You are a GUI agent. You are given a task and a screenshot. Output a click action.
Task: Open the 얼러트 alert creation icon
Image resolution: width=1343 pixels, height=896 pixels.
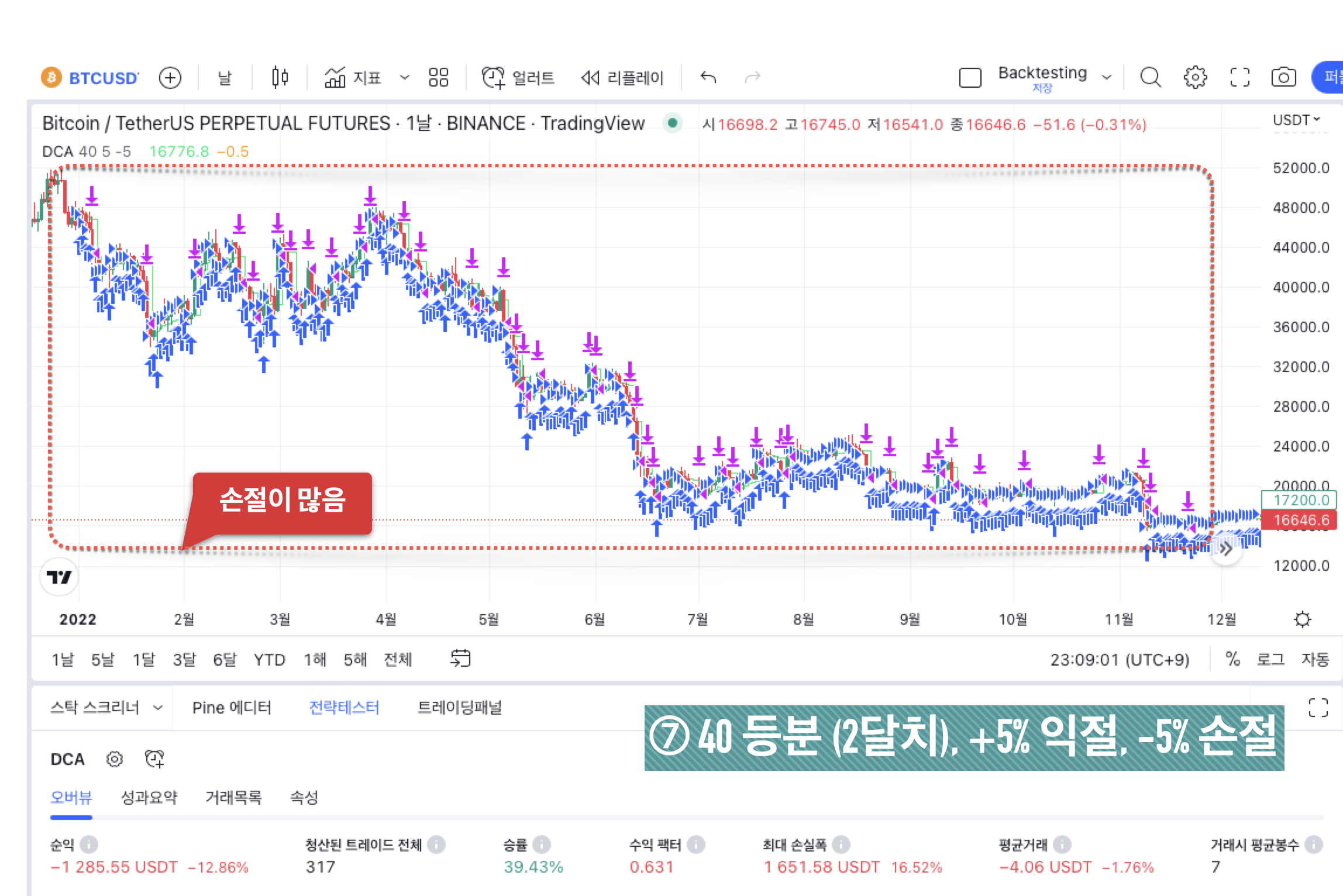492,77
